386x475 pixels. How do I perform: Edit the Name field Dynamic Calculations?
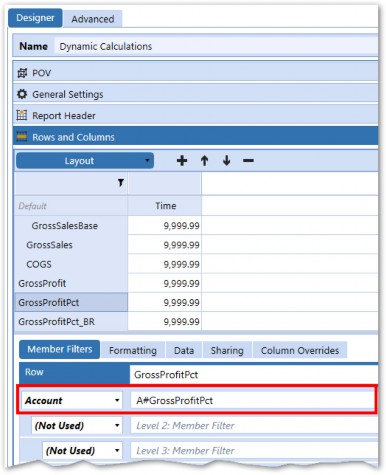point(217,46)
